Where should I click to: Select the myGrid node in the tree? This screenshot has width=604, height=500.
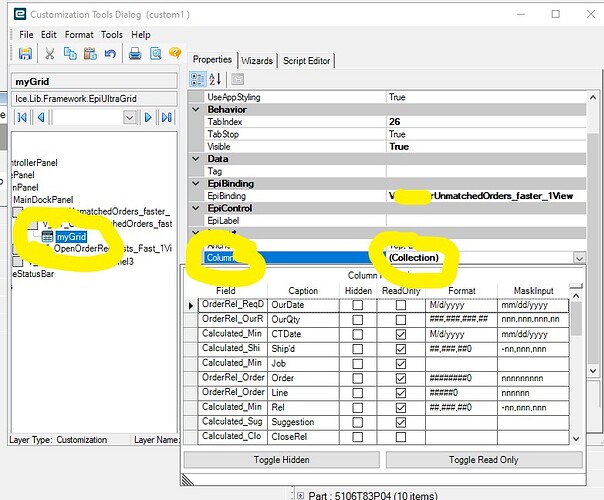[71, 236]
